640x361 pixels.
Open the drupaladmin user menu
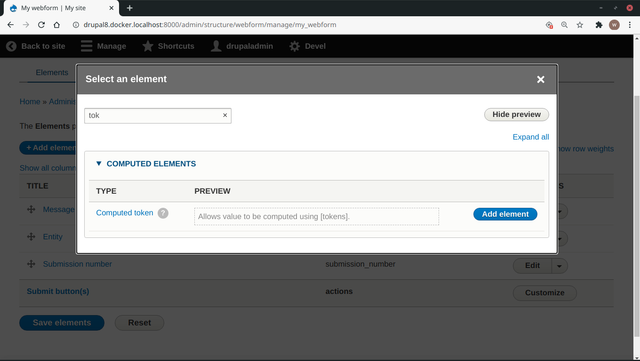[242, 46]
